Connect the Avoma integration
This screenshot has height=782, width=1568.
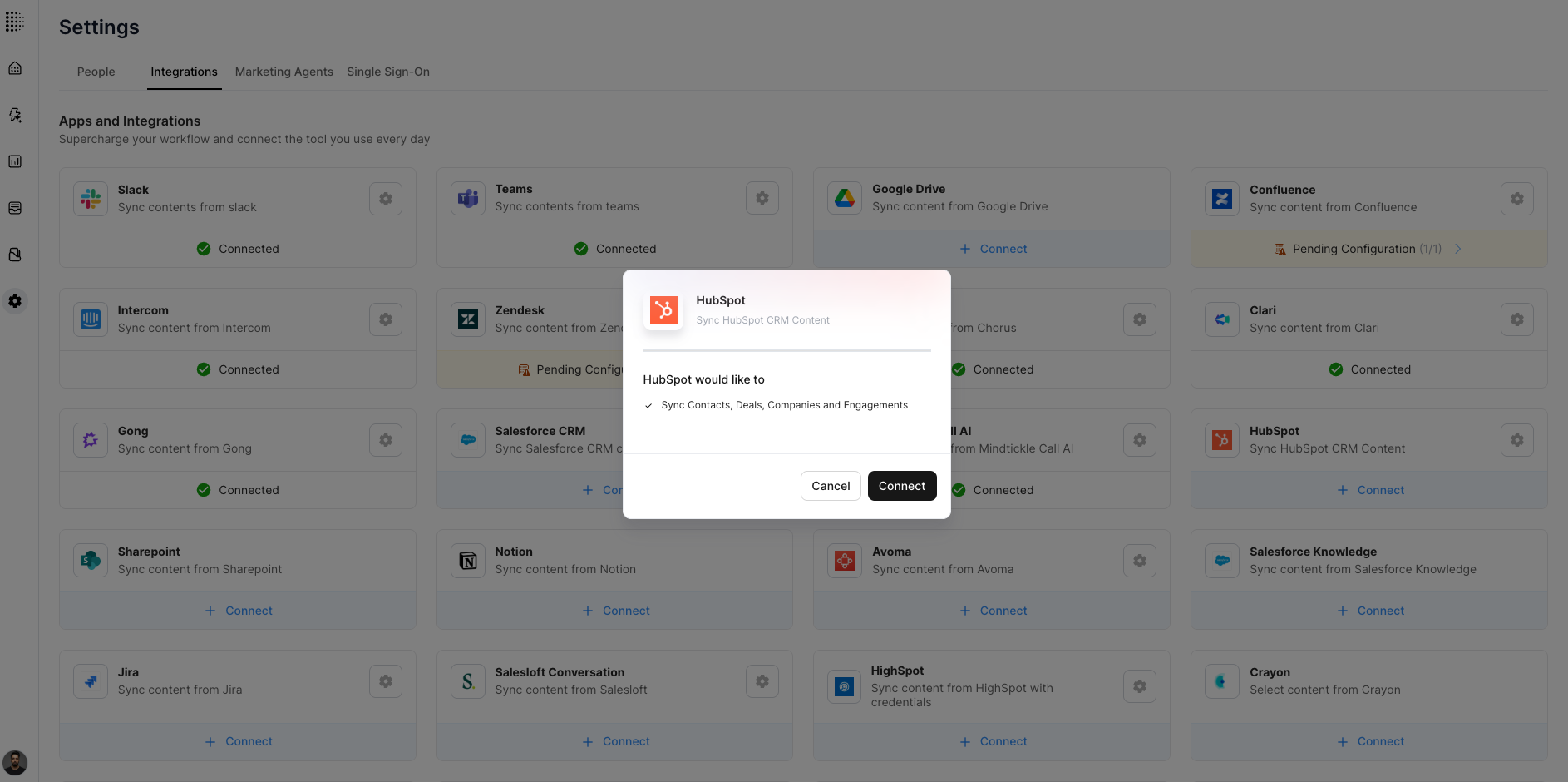click(993, 611)
